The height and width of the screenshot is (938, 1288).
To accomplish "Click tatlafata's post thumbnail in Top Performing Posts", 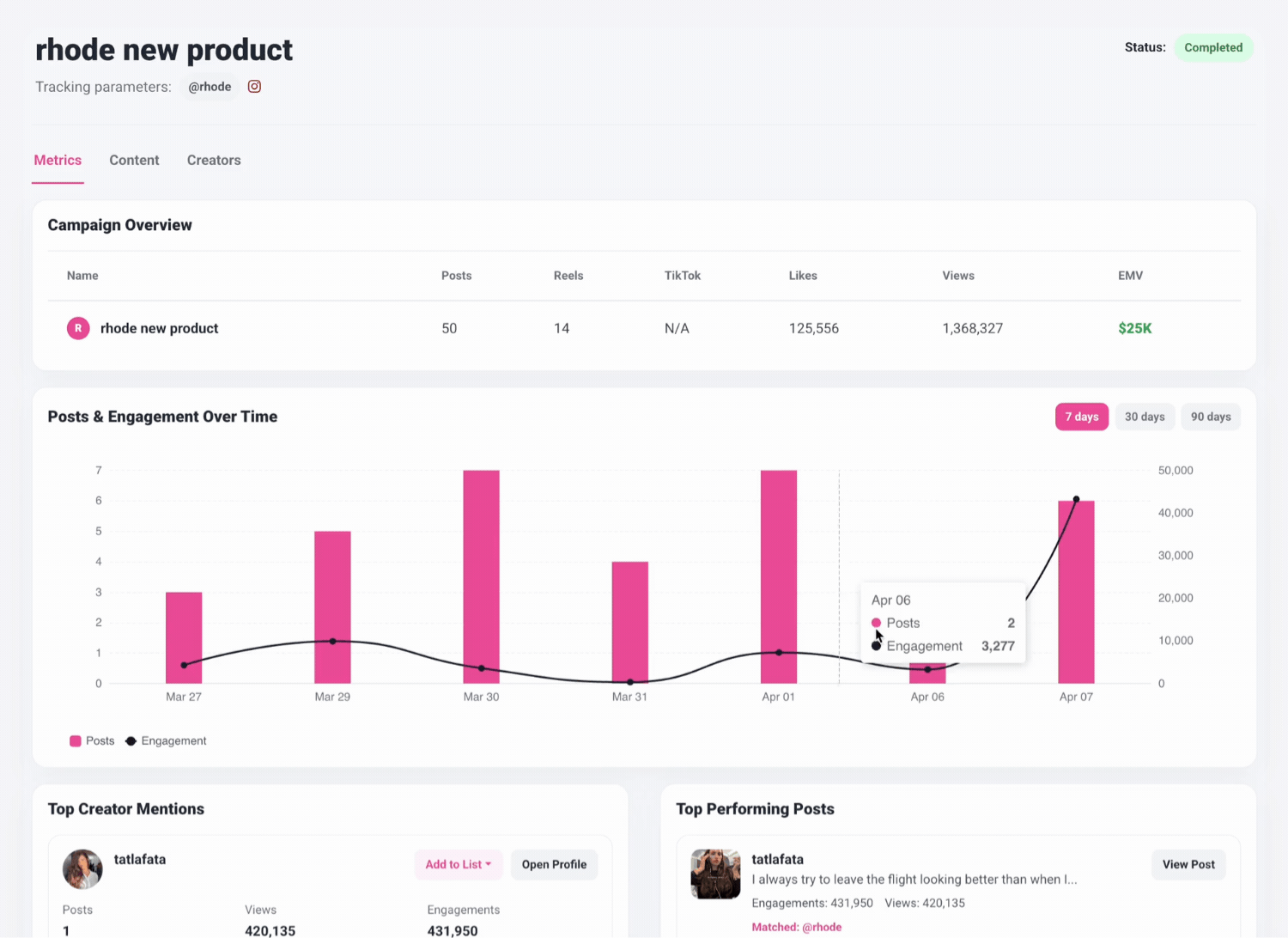I will pos(715,874).
